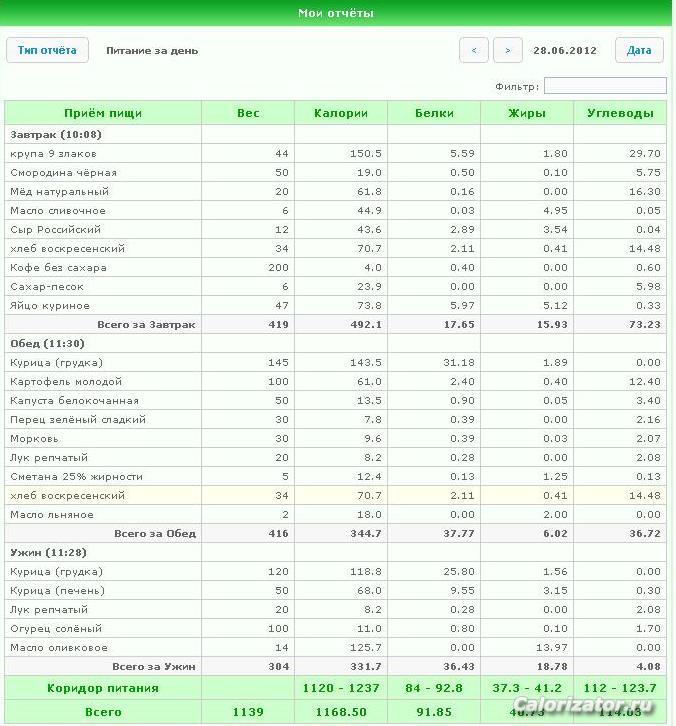Click carbs corridor value 112 - 123.7
Image resolution: width=676 pixels, height=726 pixels.
coord(620,688)
